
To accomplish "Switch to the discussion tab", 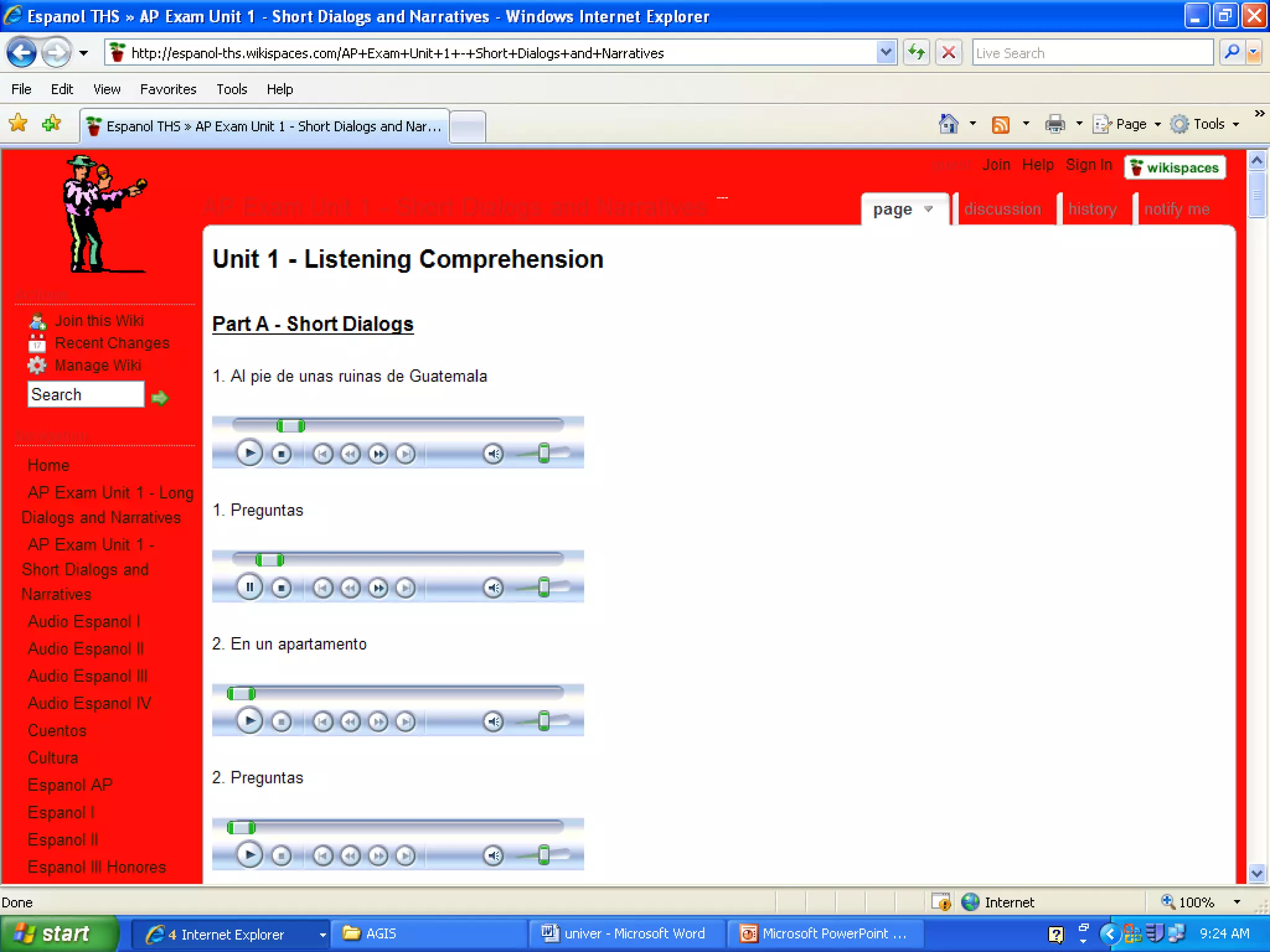I will tap(1002, 209).
